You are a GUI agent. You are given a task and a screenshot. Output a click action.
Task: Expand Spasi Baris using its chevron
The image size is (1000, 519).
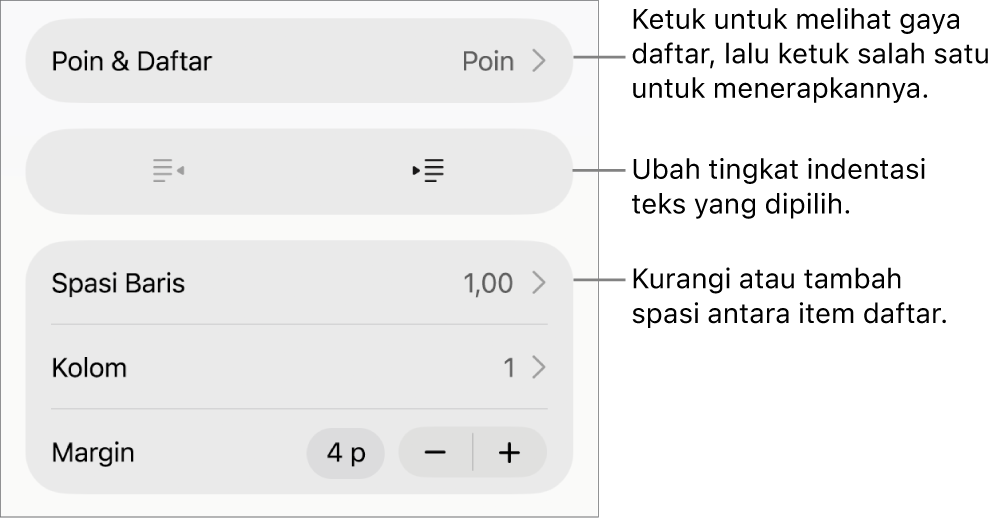point(539,282)
